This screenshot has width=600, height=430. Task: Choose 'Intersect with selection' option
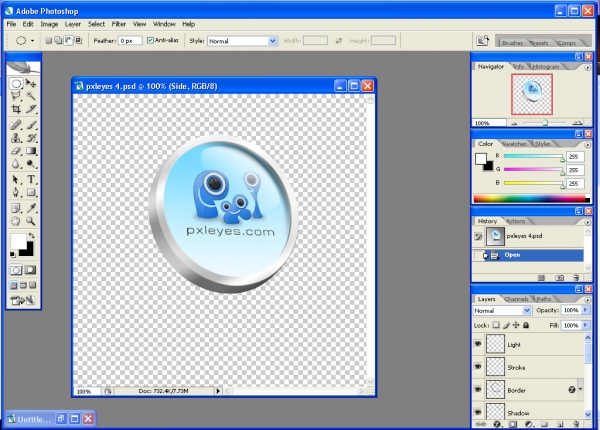click(78, 40)
